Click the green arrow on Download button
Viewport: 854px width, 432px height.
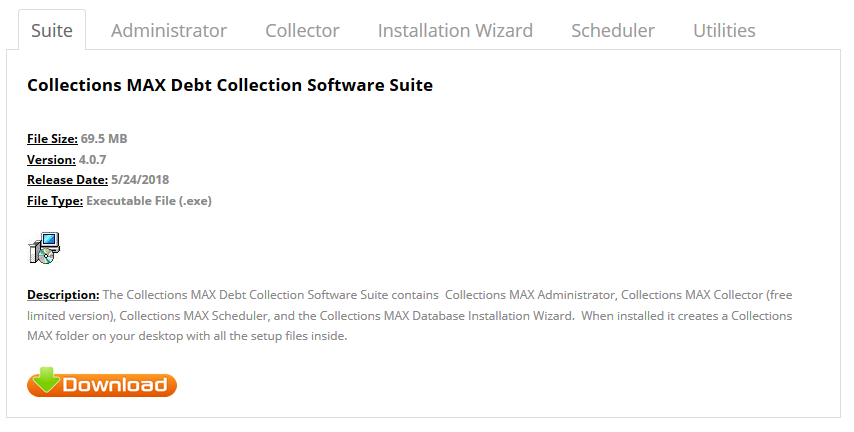(x=46, y=379)
